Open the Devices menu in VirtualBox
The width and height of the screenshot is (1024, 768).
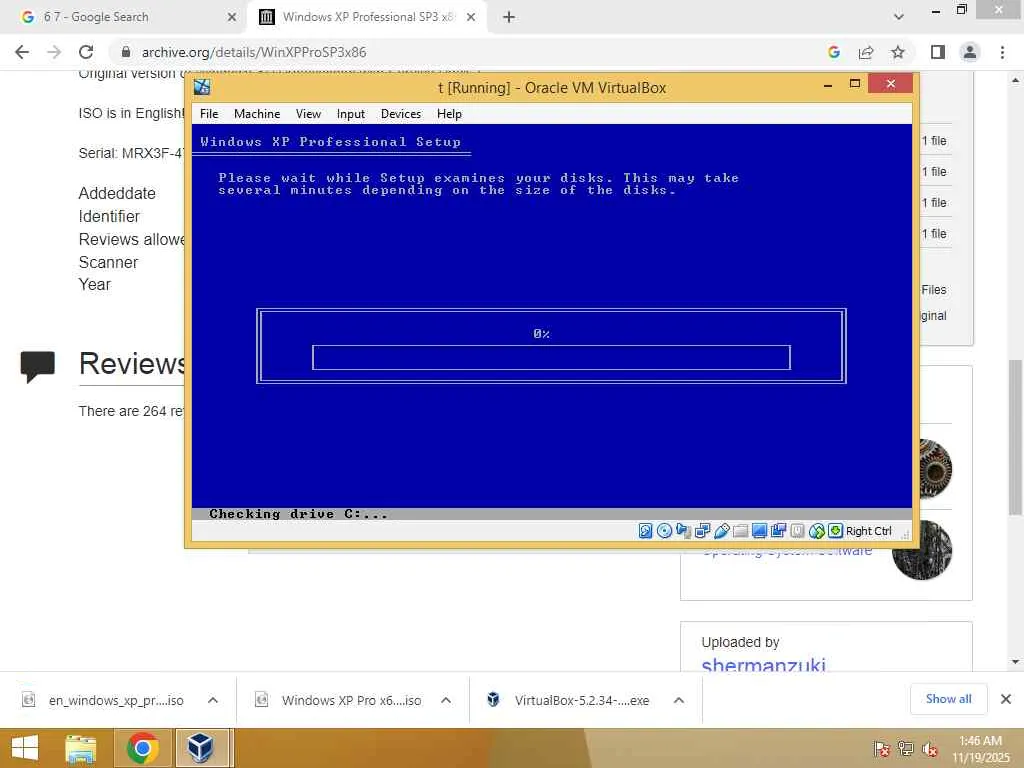coord(401,114)
